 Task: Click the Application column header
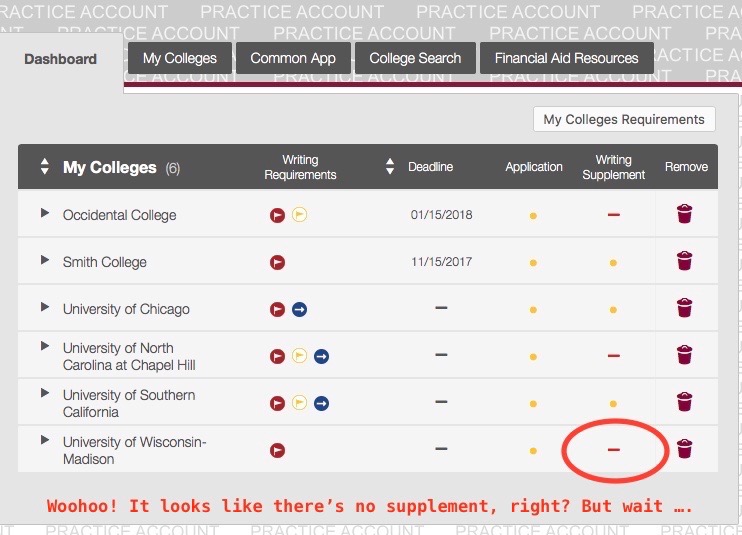coord(534,167)
